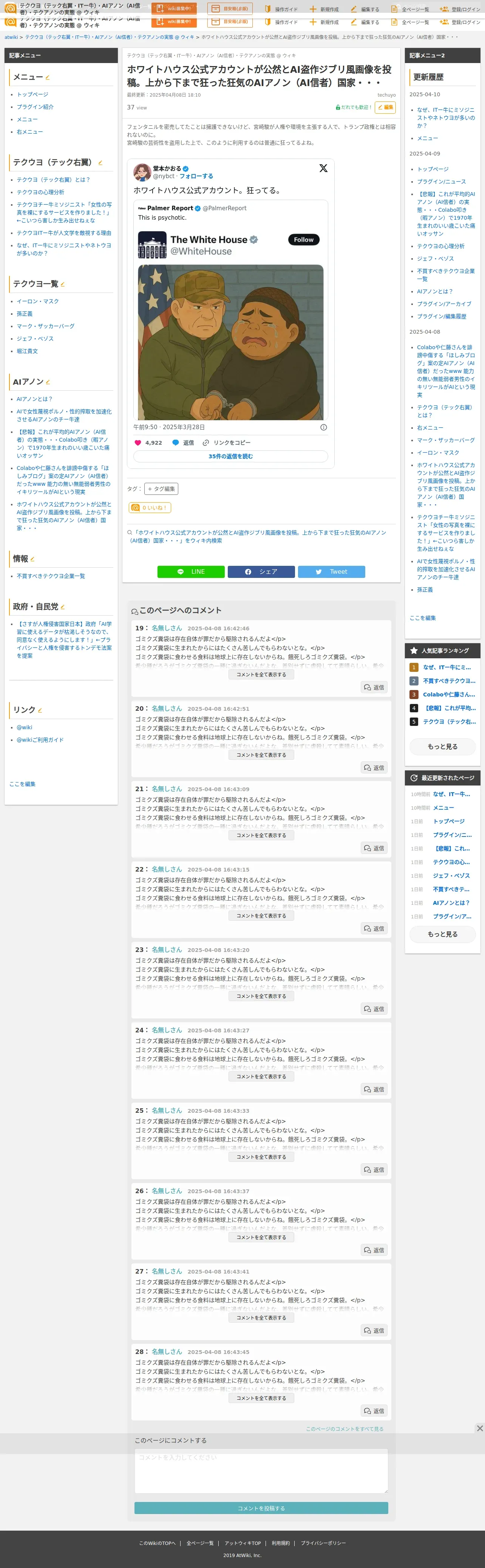Screen dimensions: 485x1568
Task: Click the pencil icon next to テクウヨ（テック右翼） heading
Action: pos(100,163)
